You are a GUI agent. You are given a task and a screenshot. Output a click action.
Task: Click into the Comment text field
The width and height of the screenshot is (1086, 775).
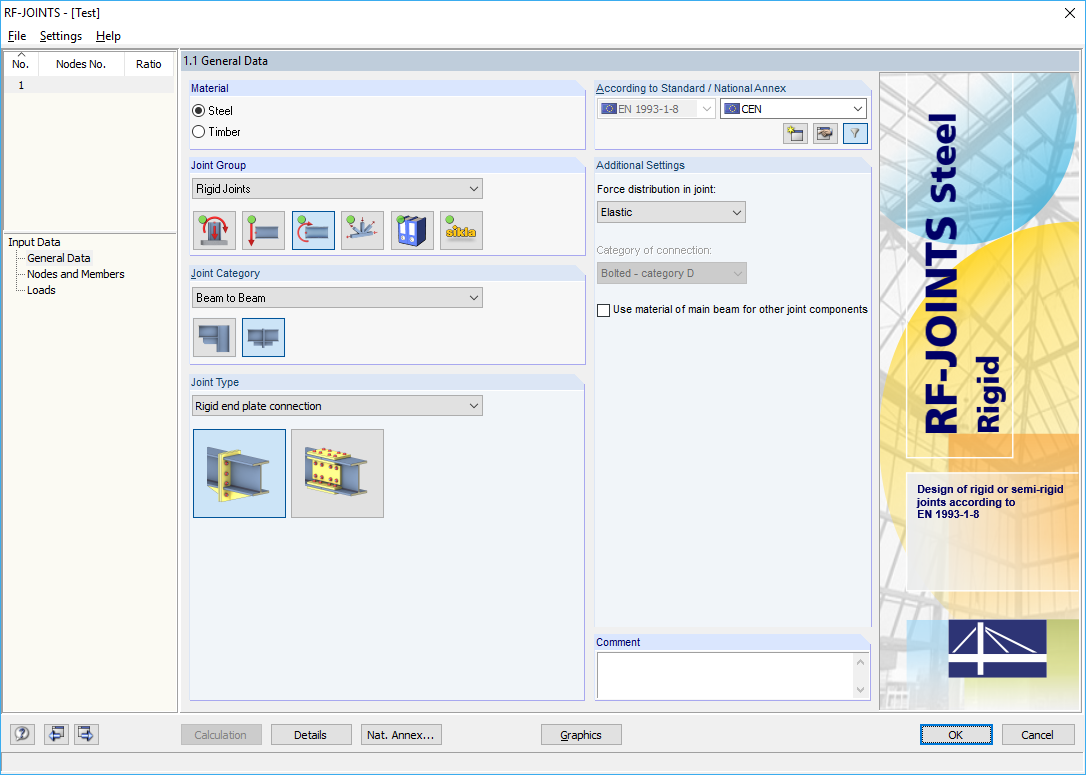[725, 676]
